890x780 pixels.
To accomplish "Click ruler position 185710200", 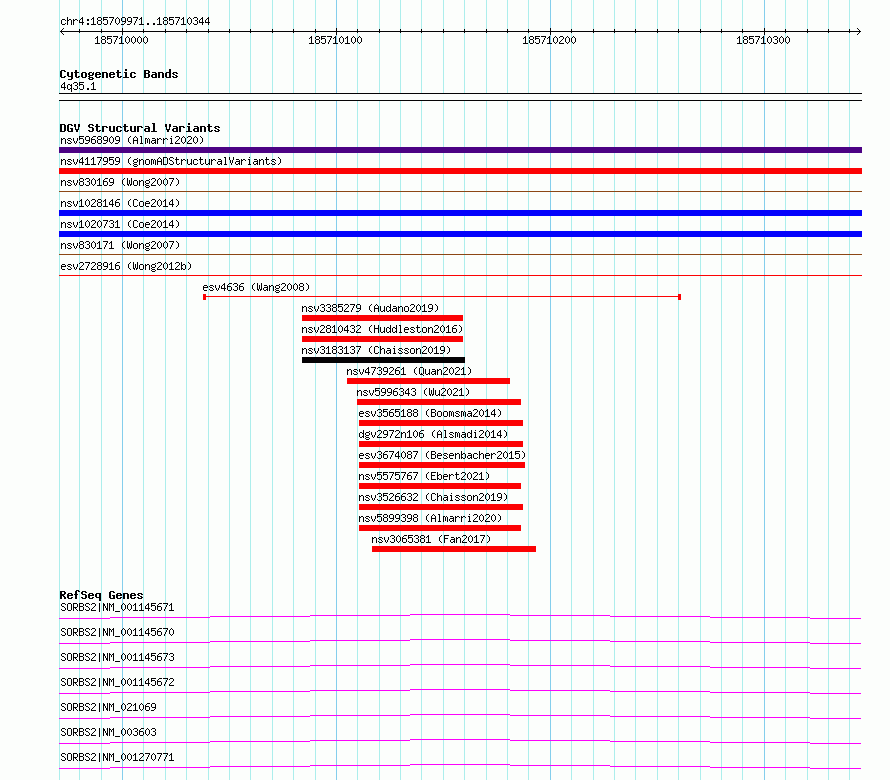I will (x=549, y=40).
